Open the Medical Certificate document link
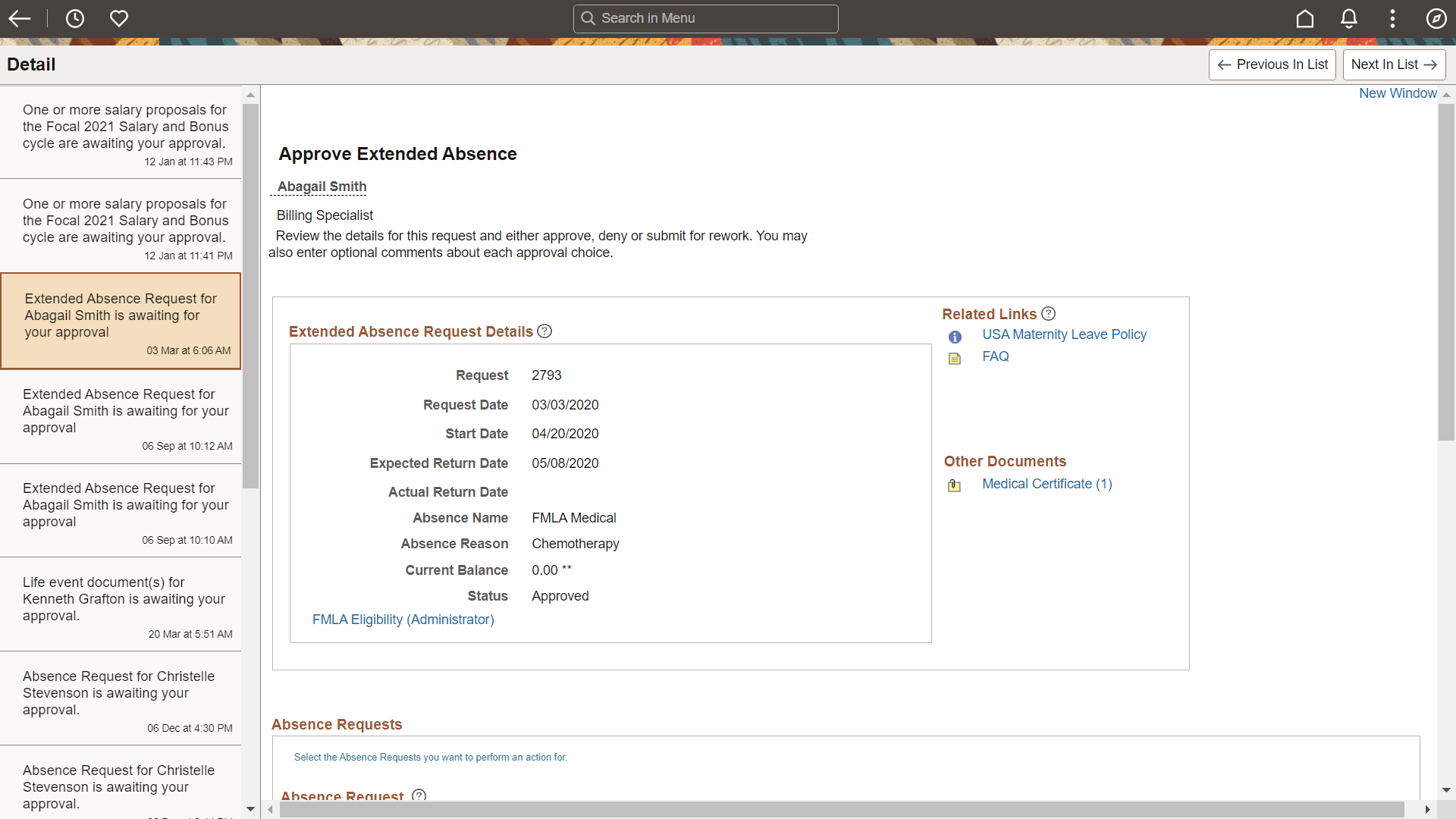The height and width of the screenshot is (819, 1456). click(1046, 483)
